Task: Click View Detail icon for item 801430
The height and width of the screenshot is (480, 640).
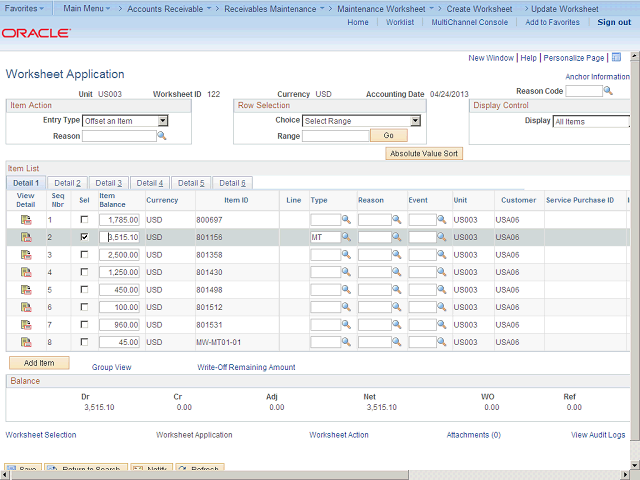Action: coord(25,272)
